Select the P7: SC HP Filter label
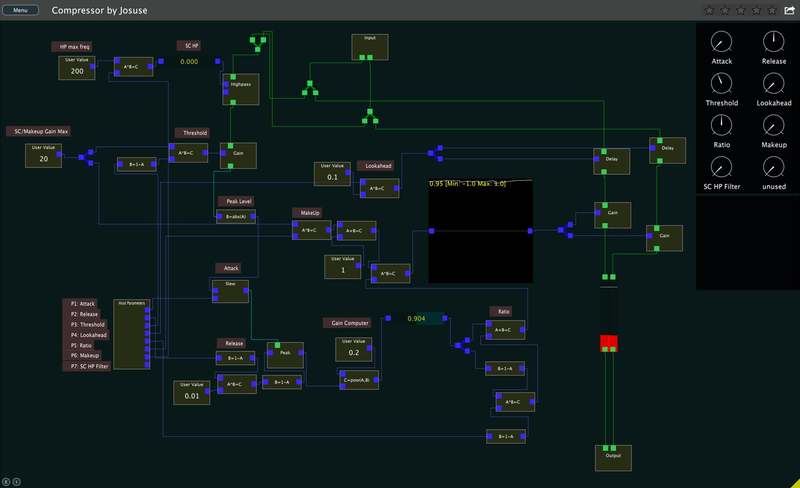 88,367
